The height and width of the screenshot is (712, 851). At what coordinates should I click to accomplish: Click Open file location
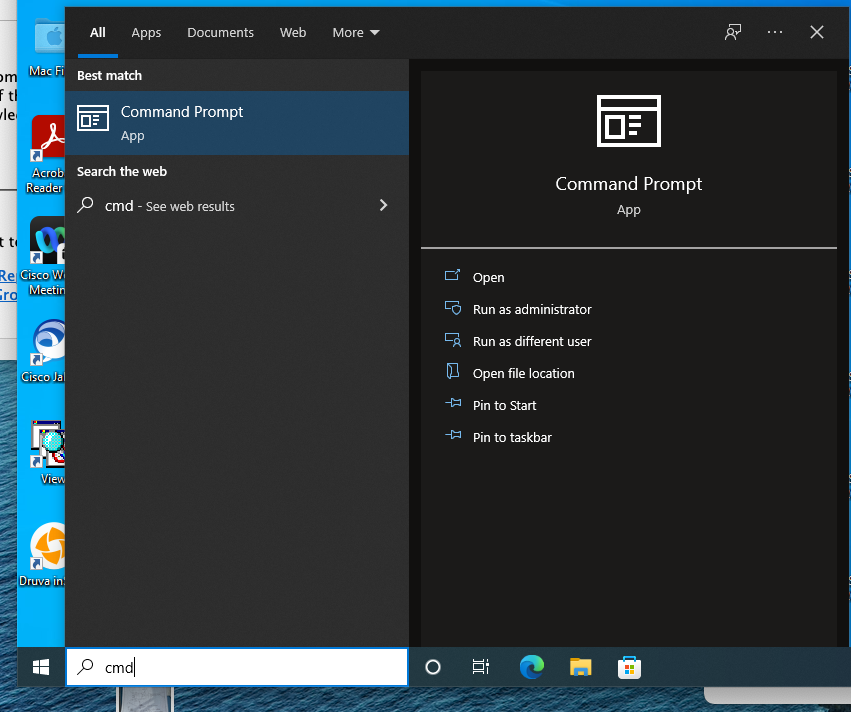pos(523,374)
